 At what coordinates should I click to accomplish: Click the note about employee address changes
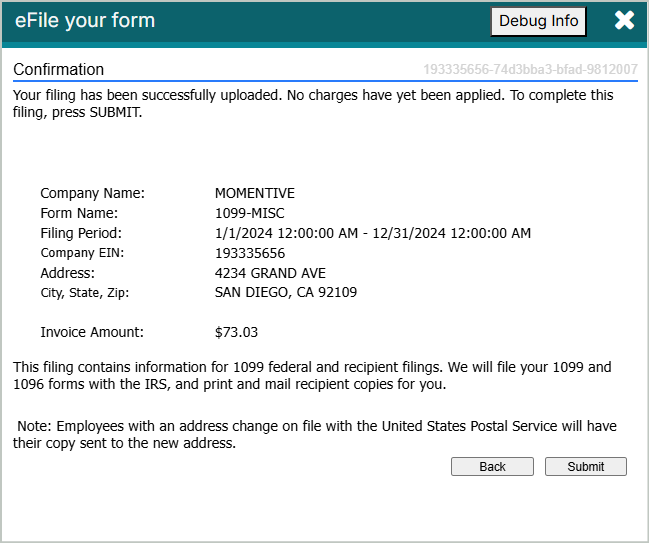coord(315,434)
